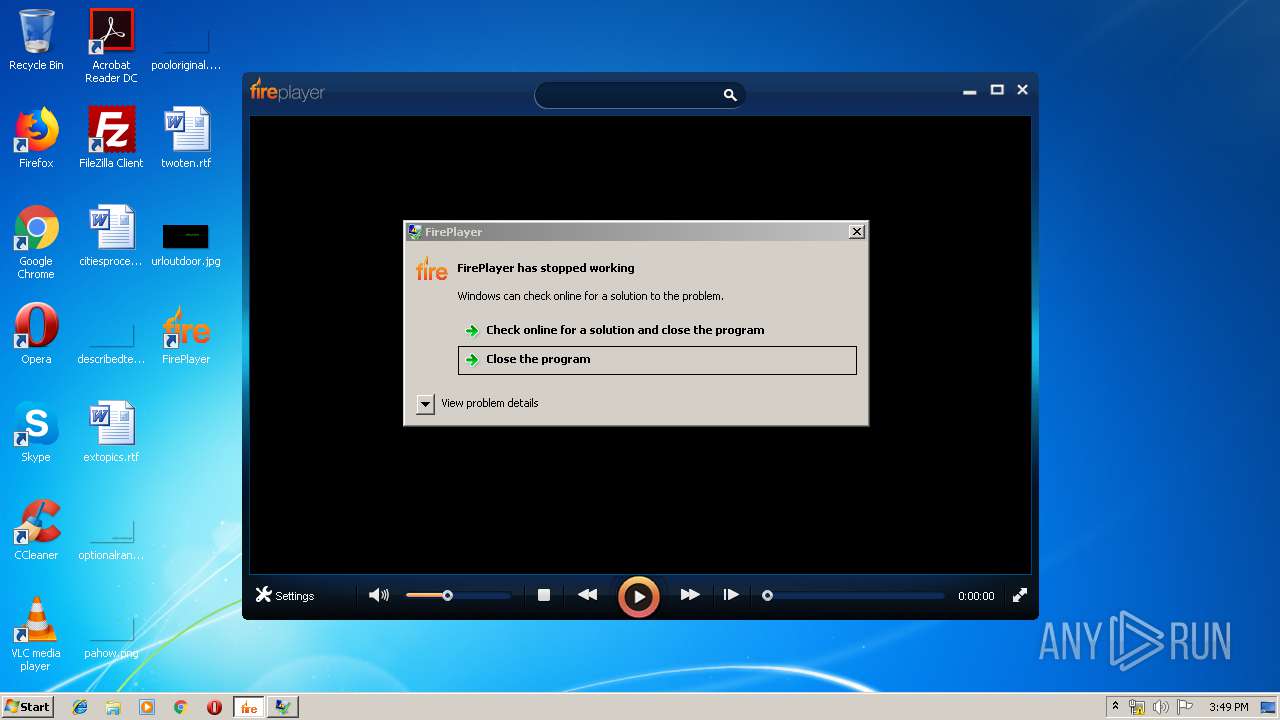Image resolution: width=1280 pixels, height=720 pixels.
Task: Show hidden tray icons arrow
Action: tap(1115, 706)
